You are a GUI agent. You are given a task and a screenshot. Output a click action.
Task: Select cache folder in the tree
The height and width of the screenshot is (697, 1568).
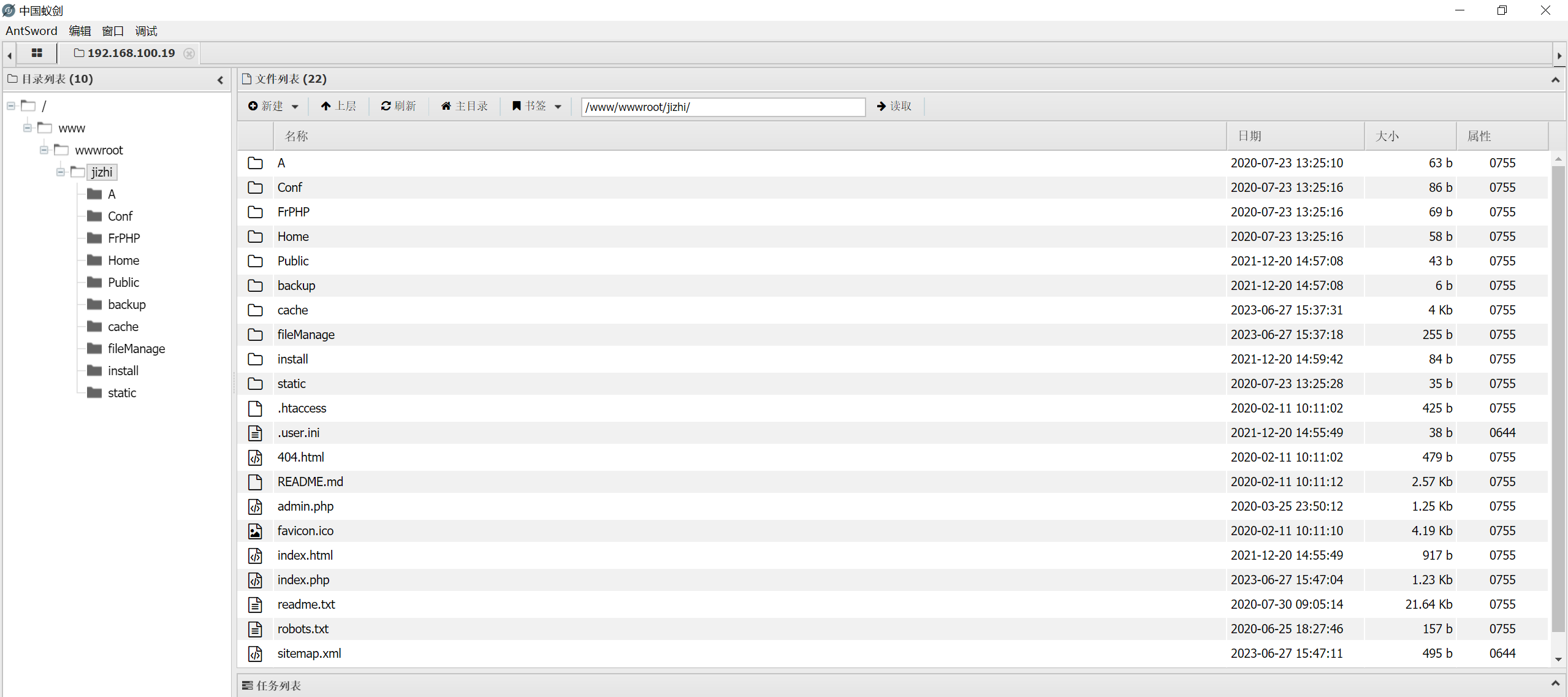(x=123, y=327)
